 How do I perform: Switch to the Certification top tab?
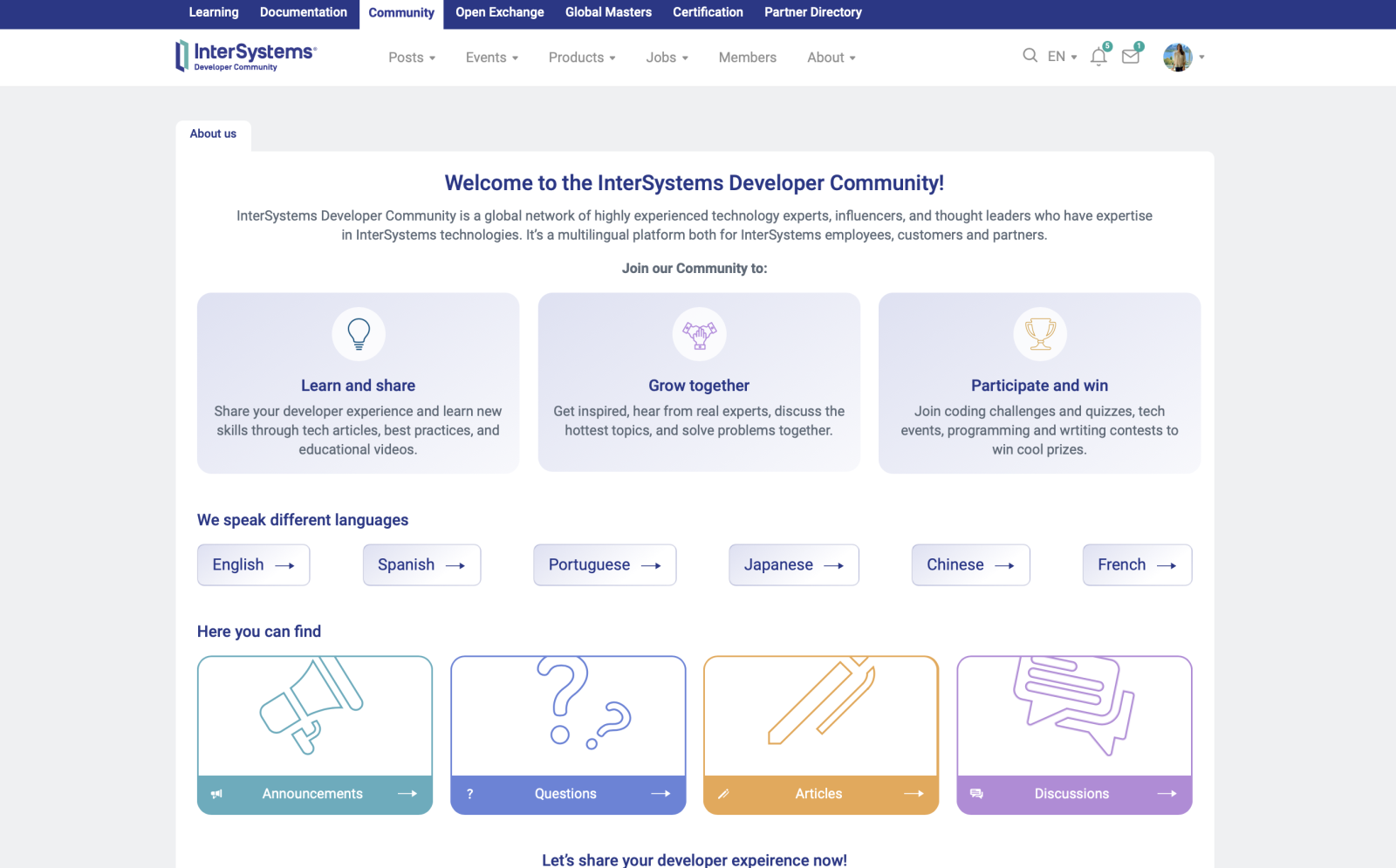tap(708, 12)
